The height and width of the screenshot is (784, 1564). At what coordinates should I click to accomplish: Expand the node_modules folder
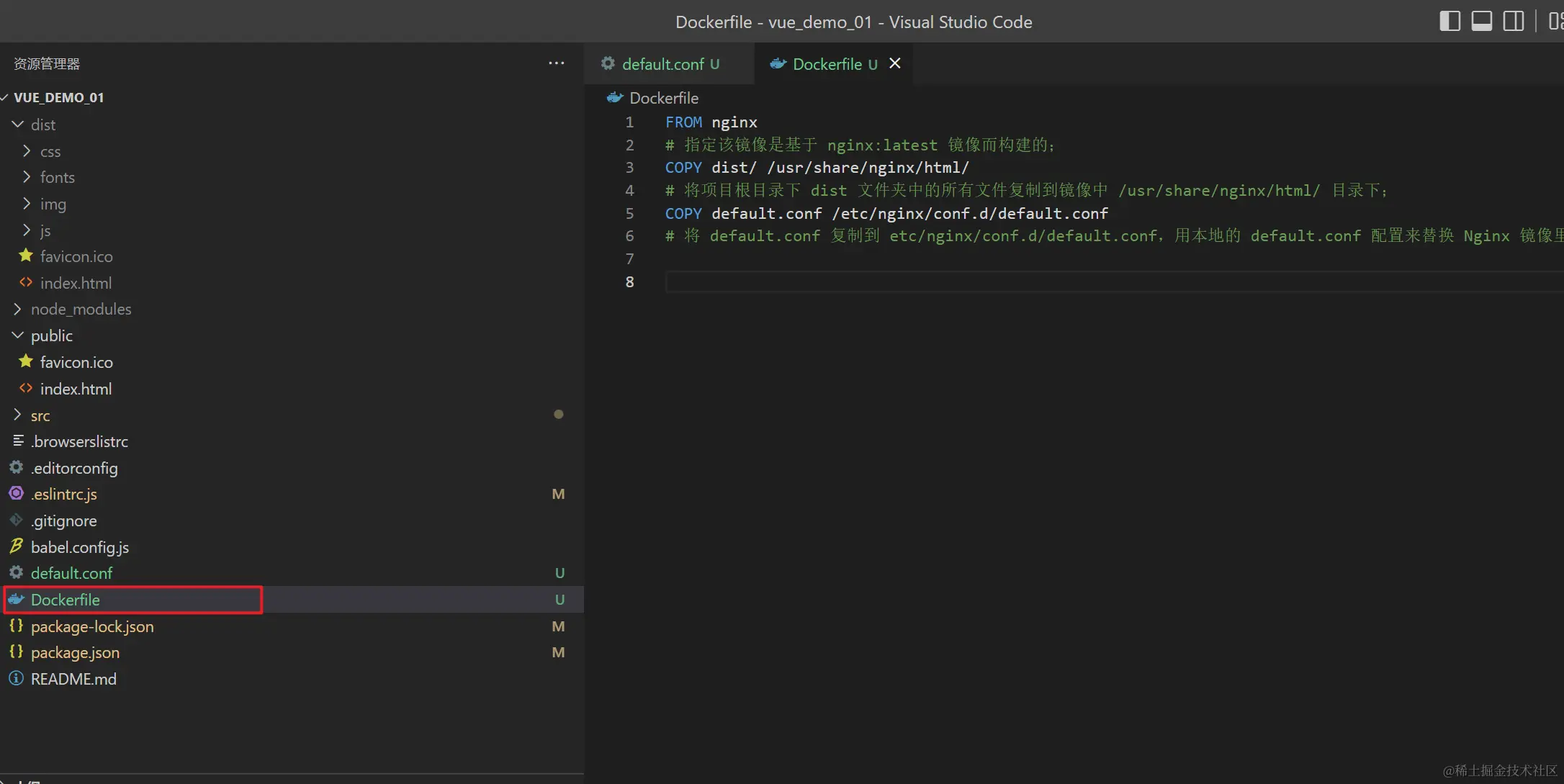pyautogui.click(x=18, y=309)
